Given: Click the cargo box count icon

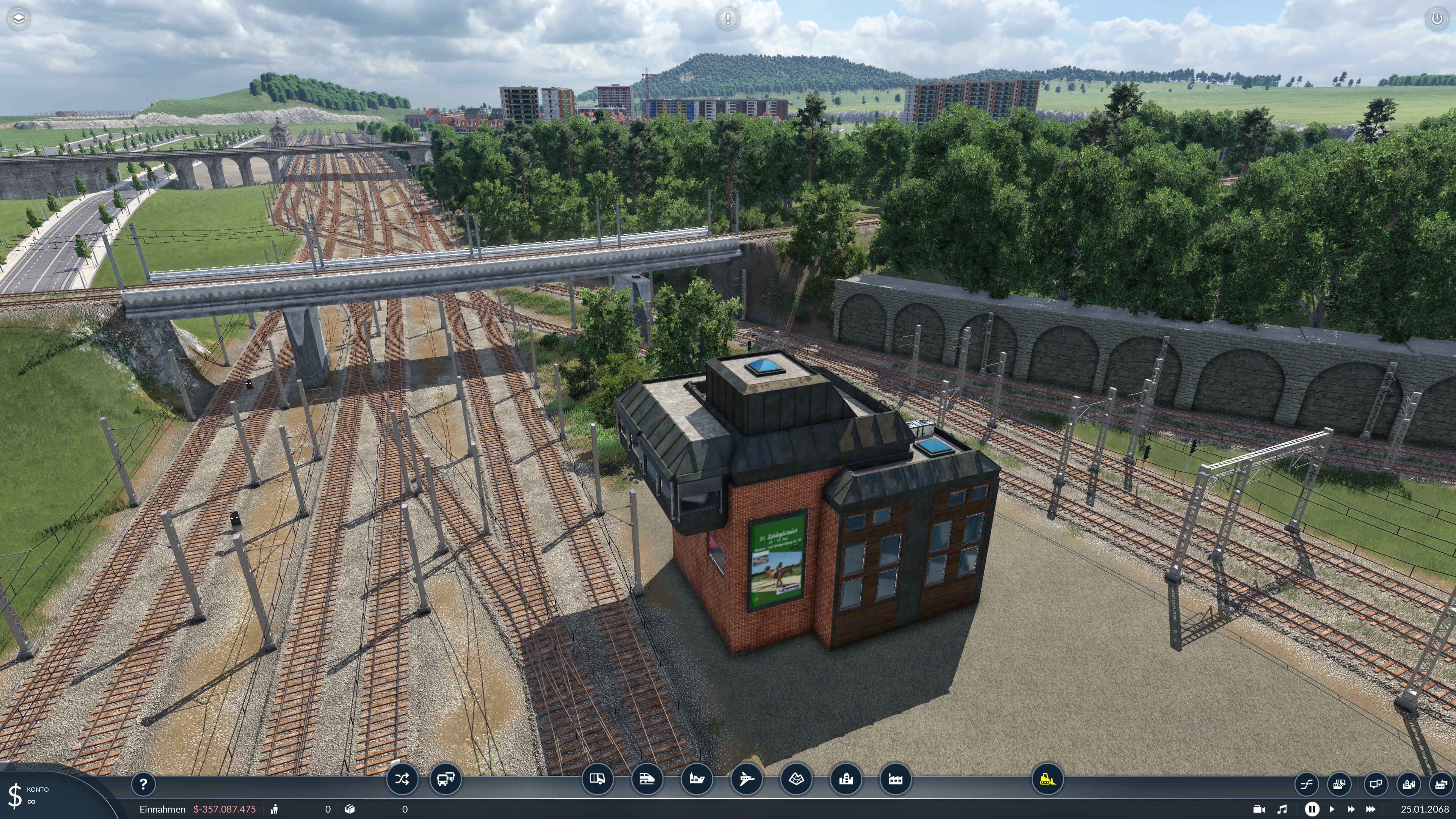Looking at the screenshot, I should coord(350,809).
